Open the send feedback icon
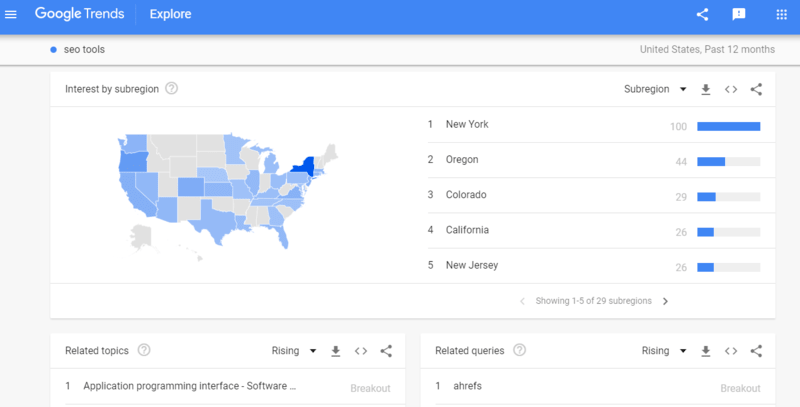The width and height of the screenshot is (800, 407). pos(739,15)
